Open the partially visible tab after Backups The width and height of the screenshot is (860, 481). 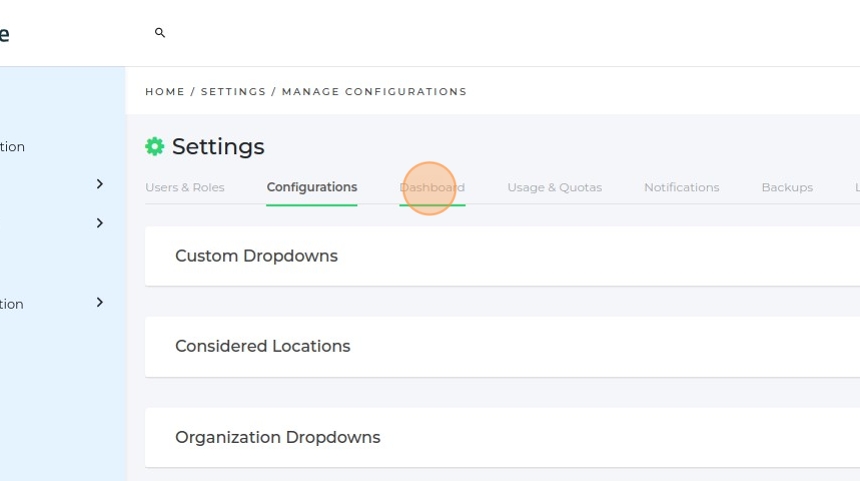(x=856, y=188)
